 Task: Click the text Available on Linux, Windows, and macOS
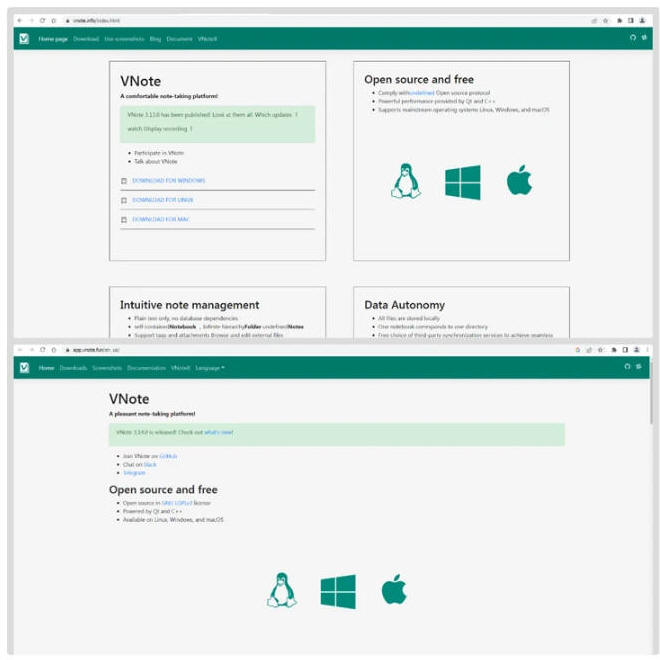click(x=173, y=520)
